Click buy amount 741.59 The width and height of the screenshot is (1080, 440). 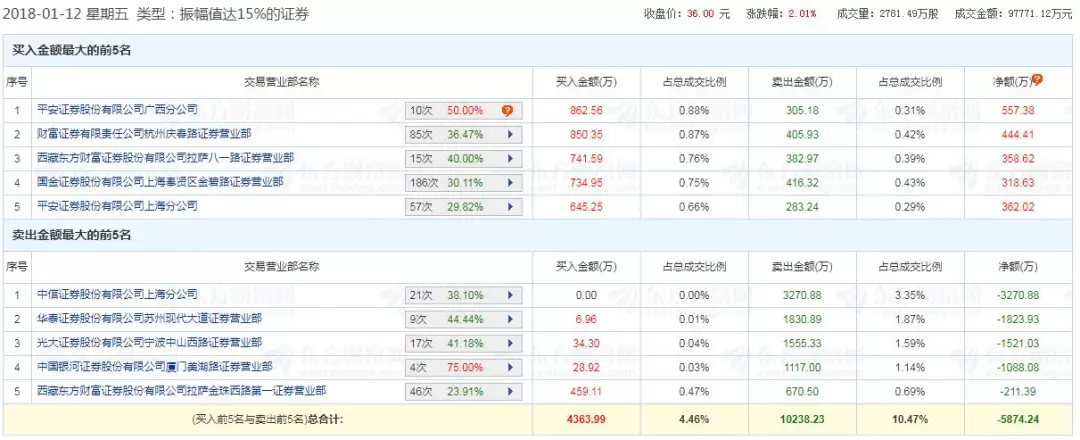[x=588, y=158]
